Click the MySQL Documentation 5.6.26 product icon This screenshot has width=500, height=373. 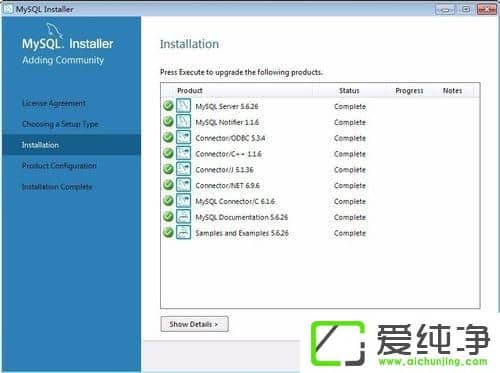point(183,216)
